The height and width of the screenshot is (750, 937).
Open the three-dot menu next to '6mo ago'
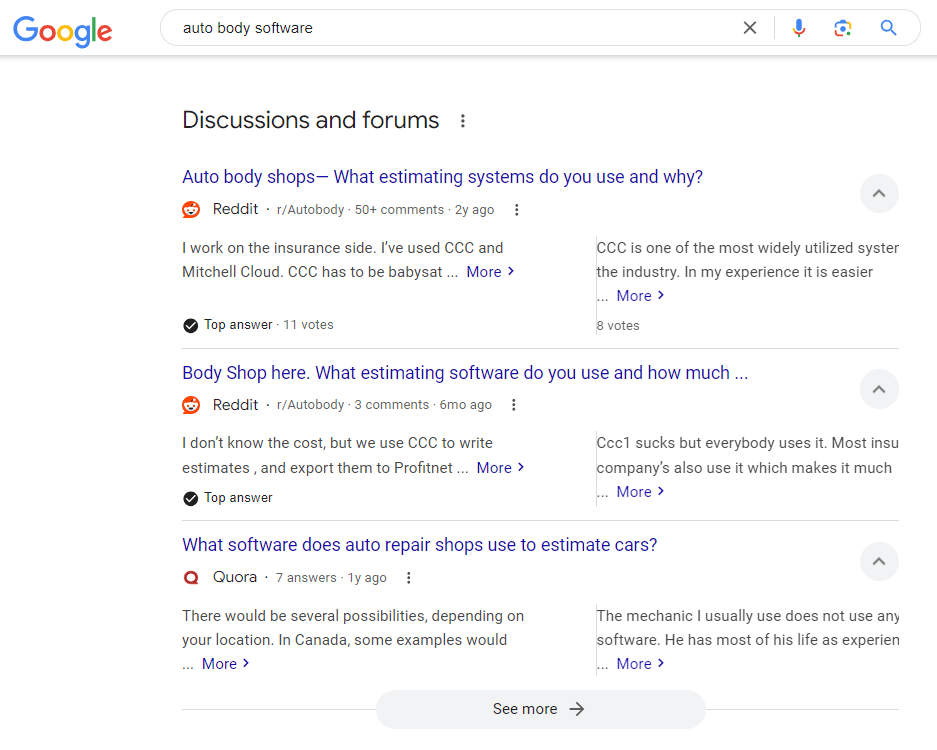(513, 405)
